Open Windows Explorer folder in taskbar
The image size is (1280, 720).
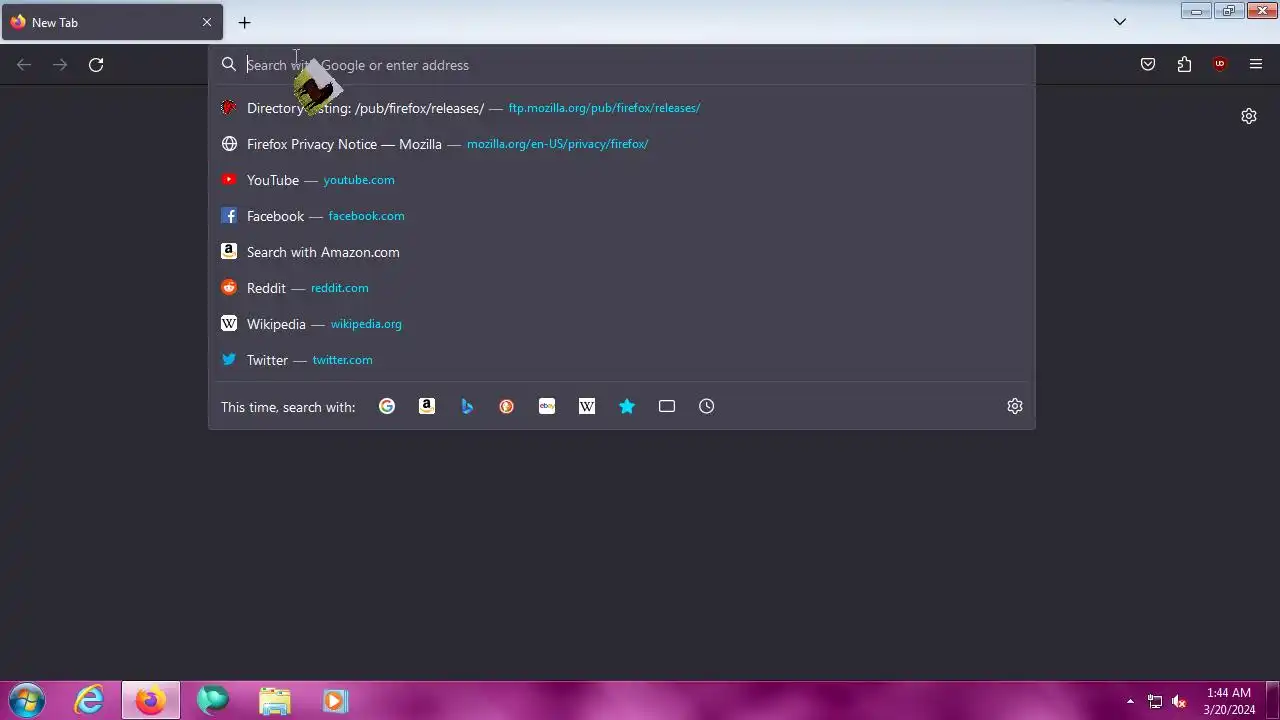pyautogui.click(x=274, y=701)
